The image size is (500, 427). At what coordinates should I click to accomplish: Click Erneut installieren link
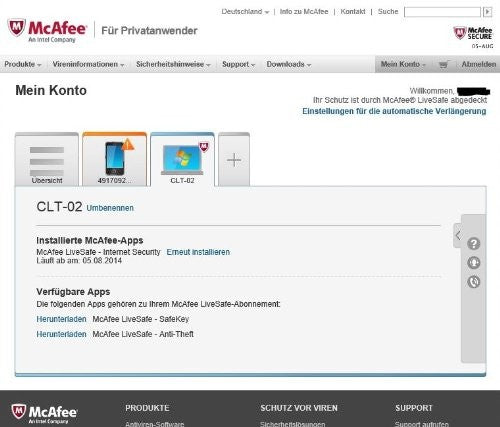(x=198, y=252)
